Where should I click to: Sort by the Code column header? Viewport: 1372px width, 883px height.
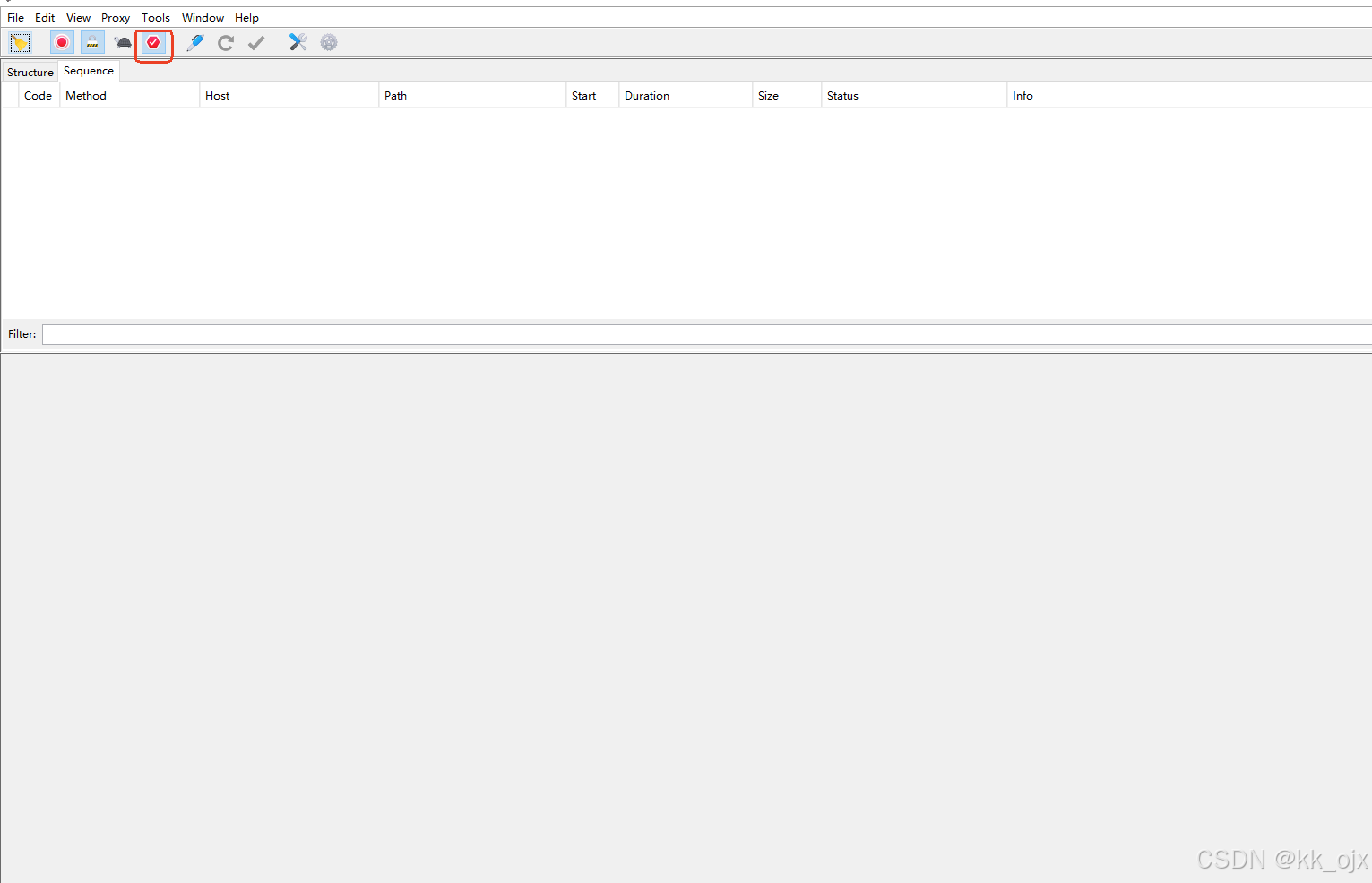tap(39, 95)
